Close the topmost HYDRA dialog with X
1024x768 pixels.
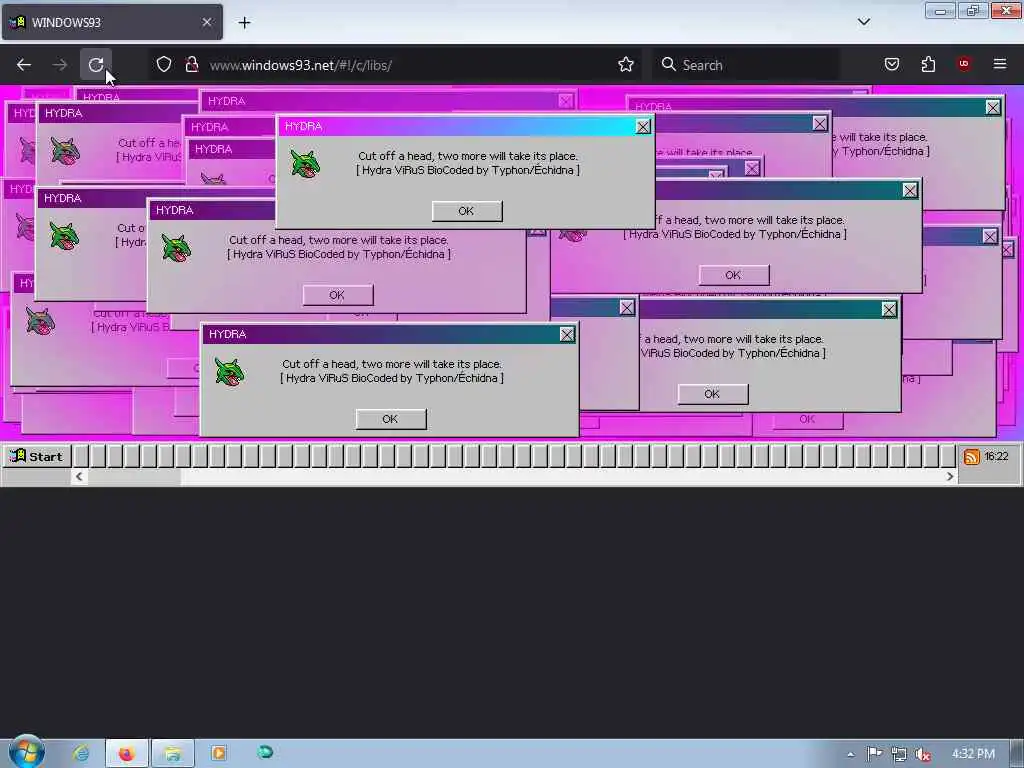pyautogui.click(x=643, y=127)
